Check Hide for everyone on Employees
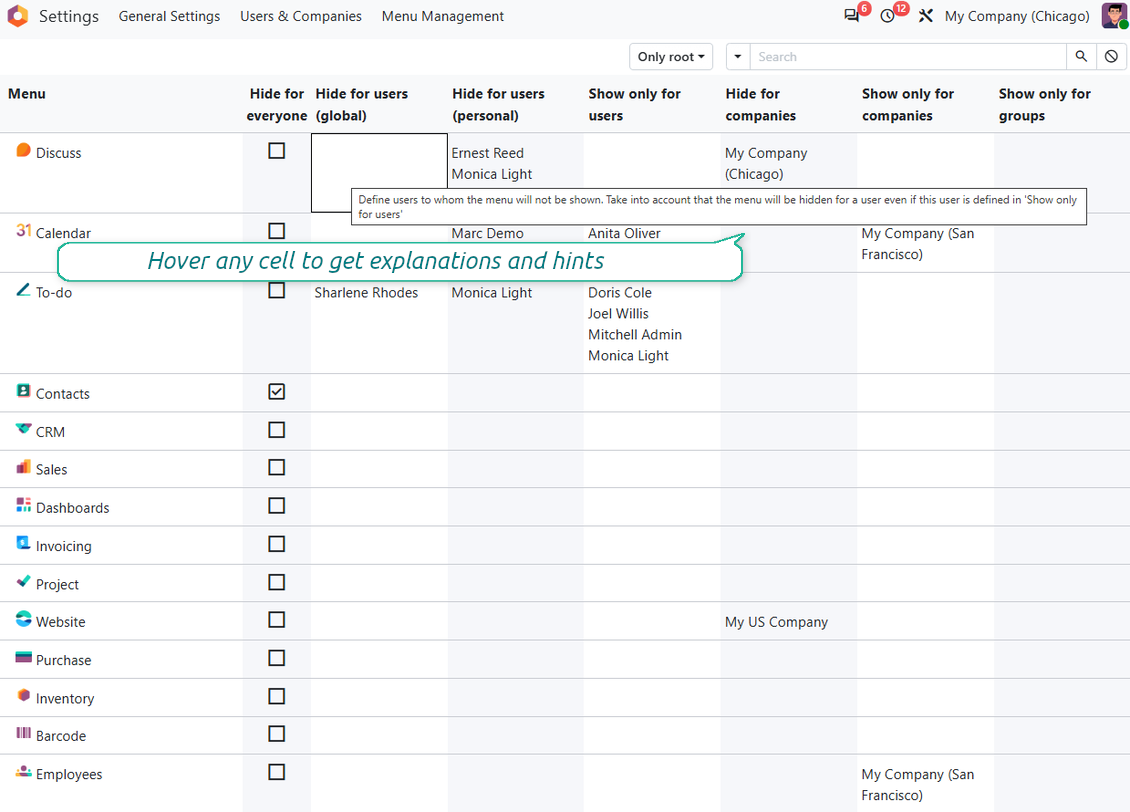Viewport: 1130px width, 812px height. pos(277,772)
